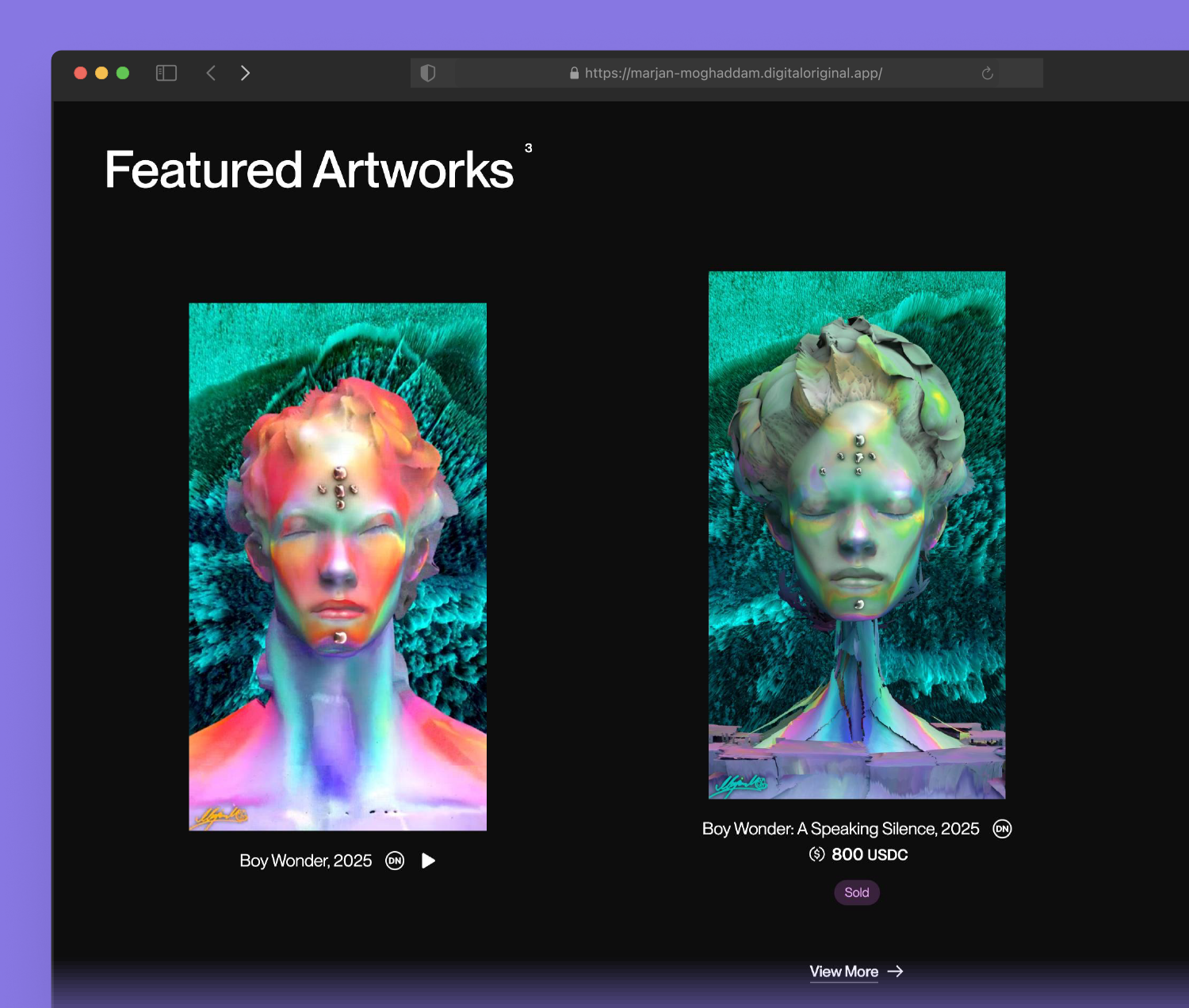Select the green Speaking Silence artwork image
1189x1008 pixels.
[857, 535]
